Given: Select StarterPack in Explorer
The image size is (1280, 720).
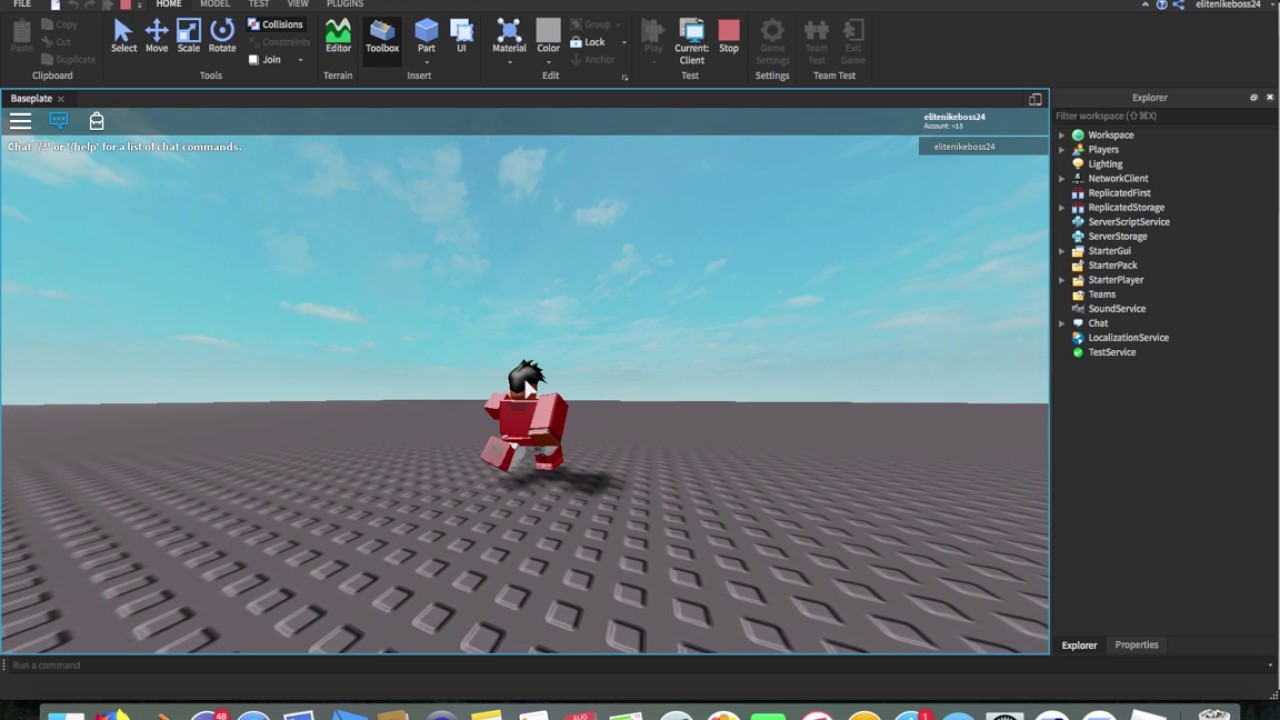Looking at the screenshot, I should pyautogui.click(x=1112, y=266).
